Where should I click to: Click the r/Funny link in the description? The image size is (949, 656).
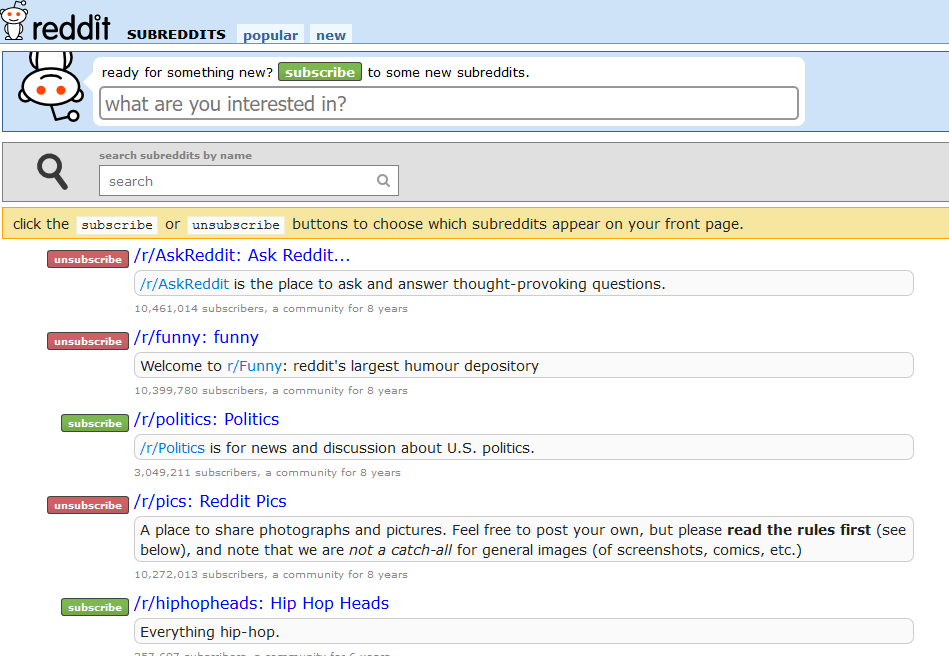(x=254, y=366)
